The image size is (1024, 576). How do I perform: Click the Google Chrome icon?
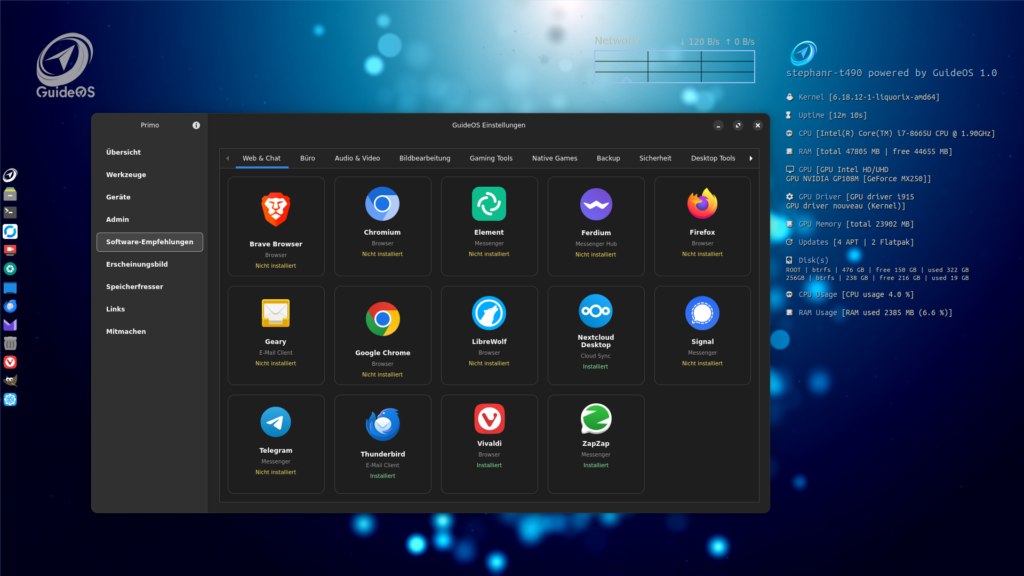pyautogui.click(x=383, y=319)
